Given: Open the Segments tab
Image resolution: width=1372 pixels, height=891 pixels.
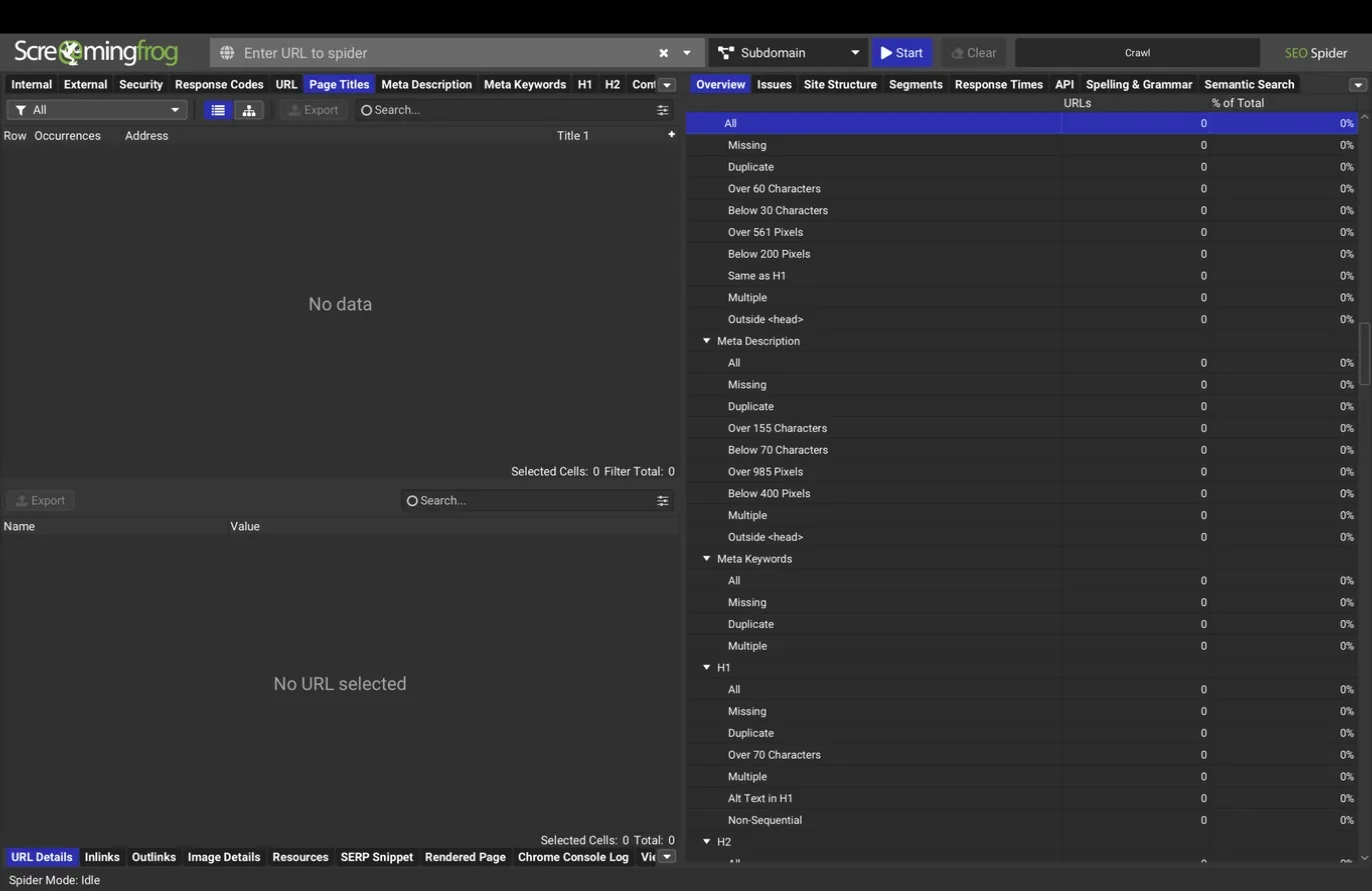Looking at the screenshot, I should (x=916, y=85).
